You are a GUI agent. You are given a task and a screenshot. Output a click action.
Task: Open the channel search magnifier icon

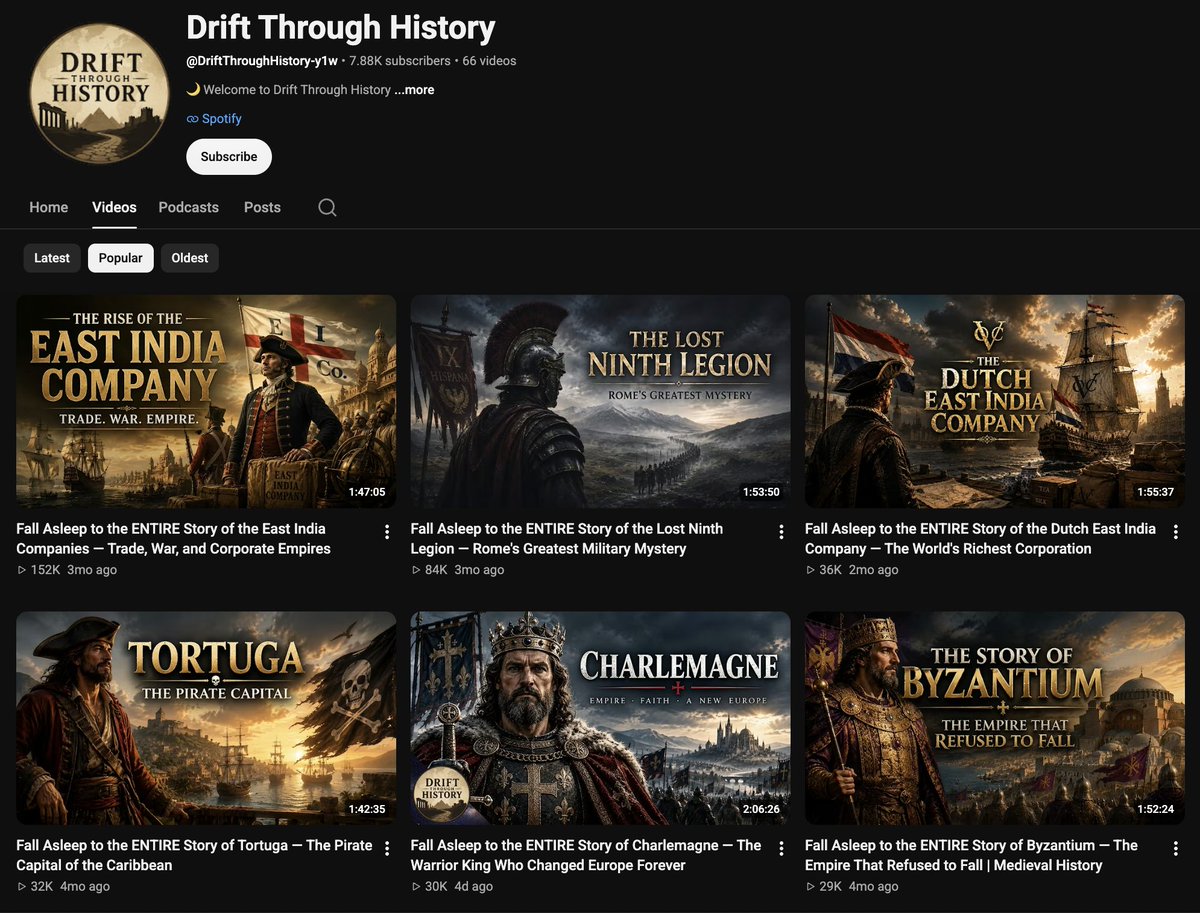click(327, 207)
